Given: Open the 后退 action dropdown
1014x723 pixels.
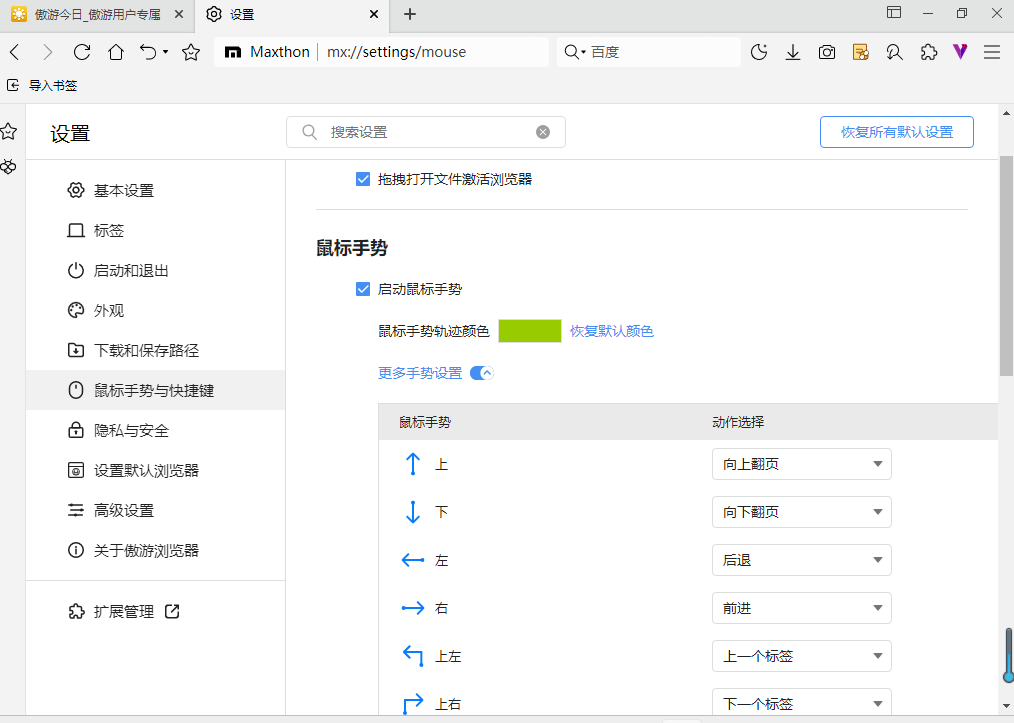Looking at the screenshot, I should [801, 560].
